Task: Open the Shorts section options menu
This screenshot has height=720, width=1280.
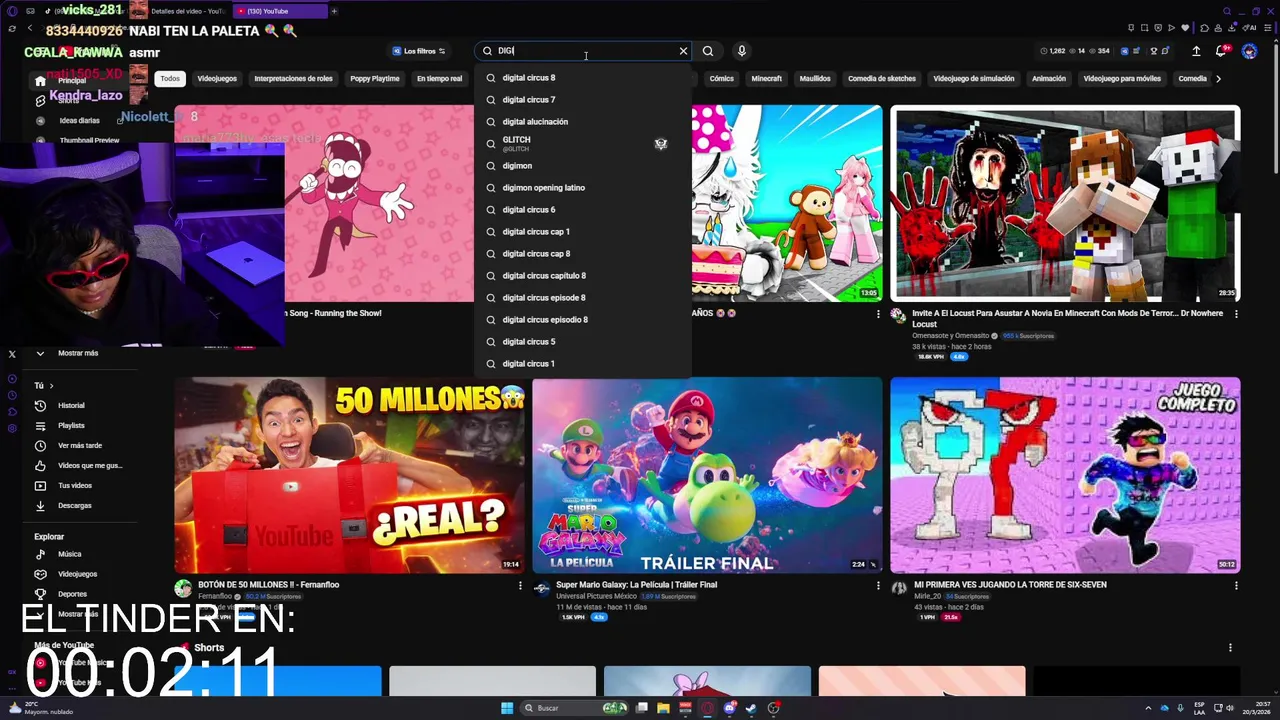Action: point(1230,648)
